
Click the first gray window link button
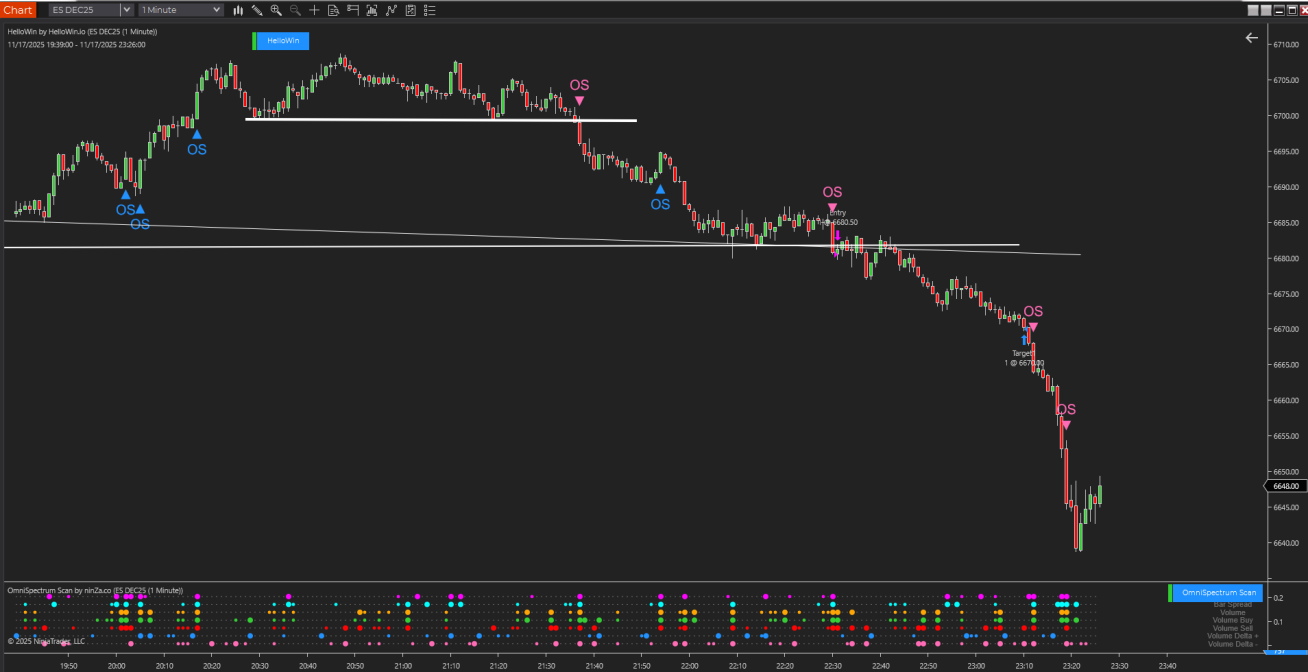point(1254,10)
